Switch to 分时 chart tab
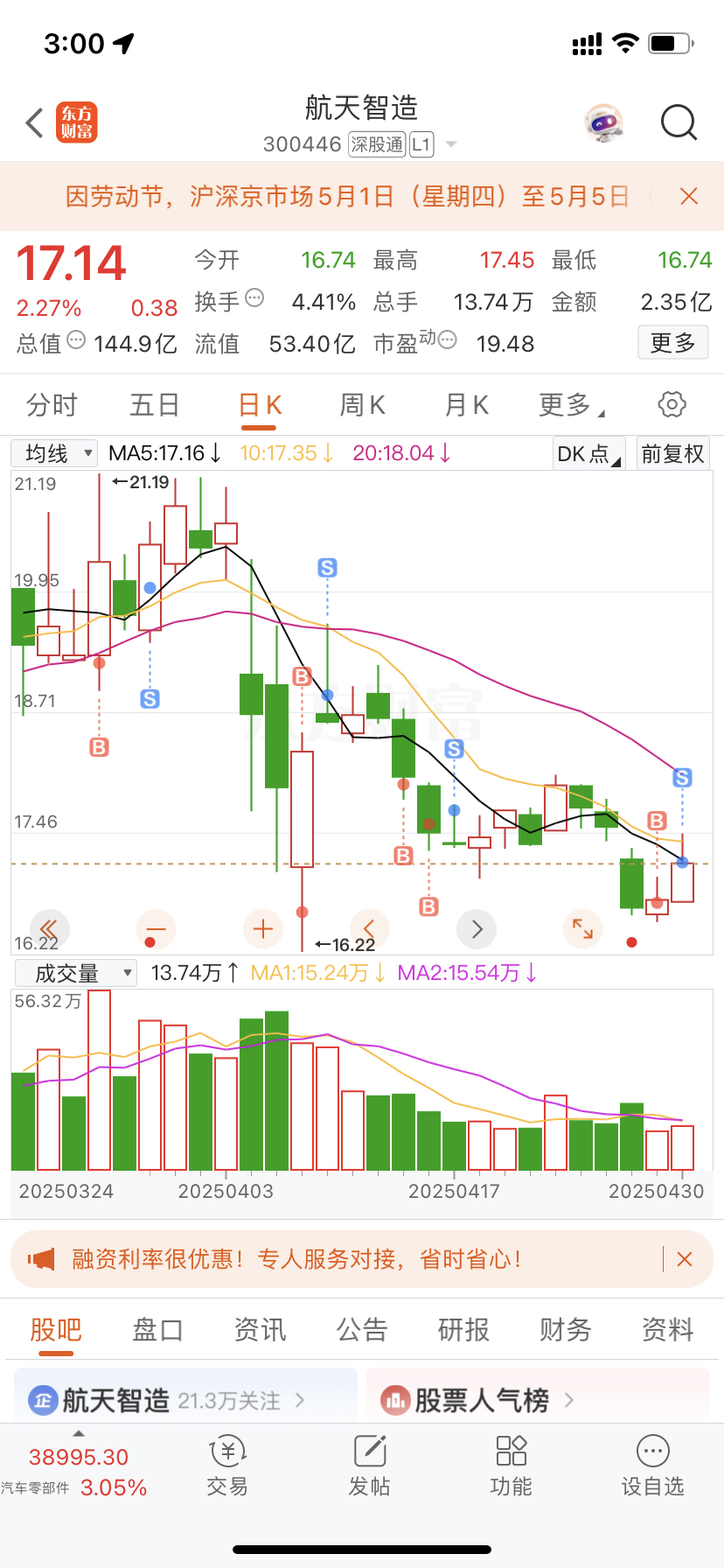 [52, 405]
